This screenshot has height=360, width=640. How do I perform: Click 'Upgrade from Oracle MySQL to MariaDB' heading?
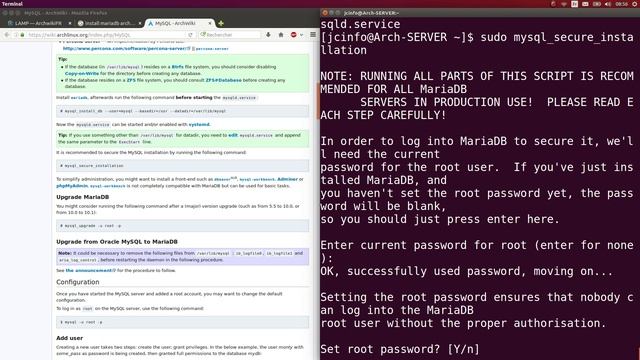tap(117, 242)
